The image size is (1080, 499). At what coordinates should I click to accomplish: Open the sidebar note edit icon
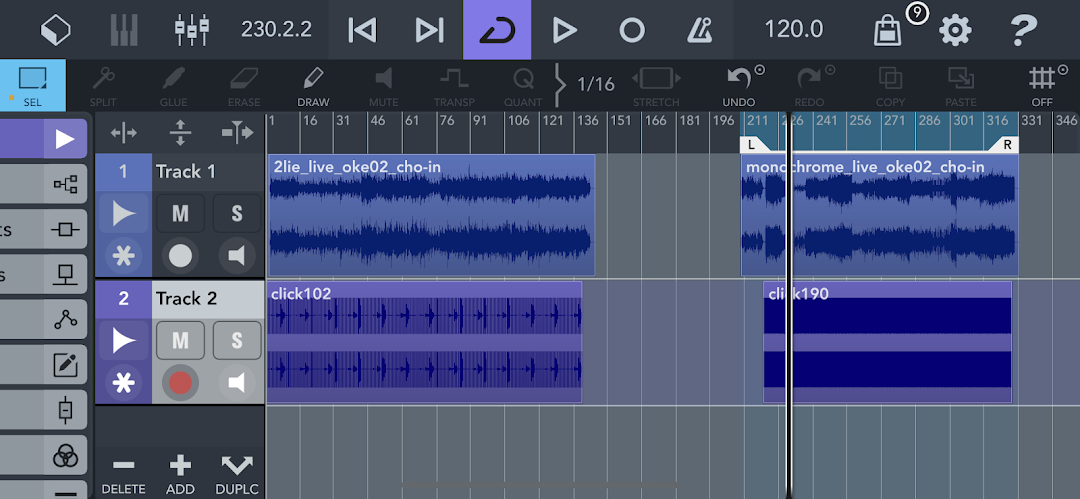(65, 365)
